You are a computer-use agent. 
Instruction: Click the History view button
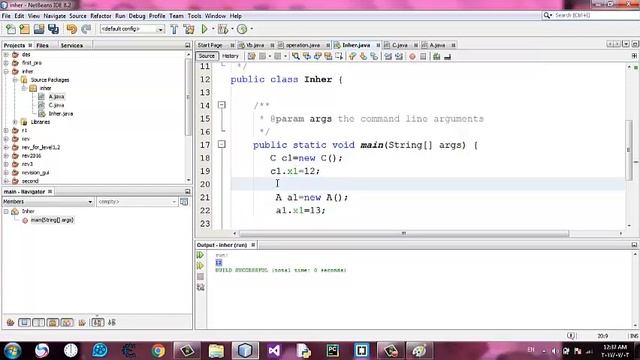click(230, 56)
